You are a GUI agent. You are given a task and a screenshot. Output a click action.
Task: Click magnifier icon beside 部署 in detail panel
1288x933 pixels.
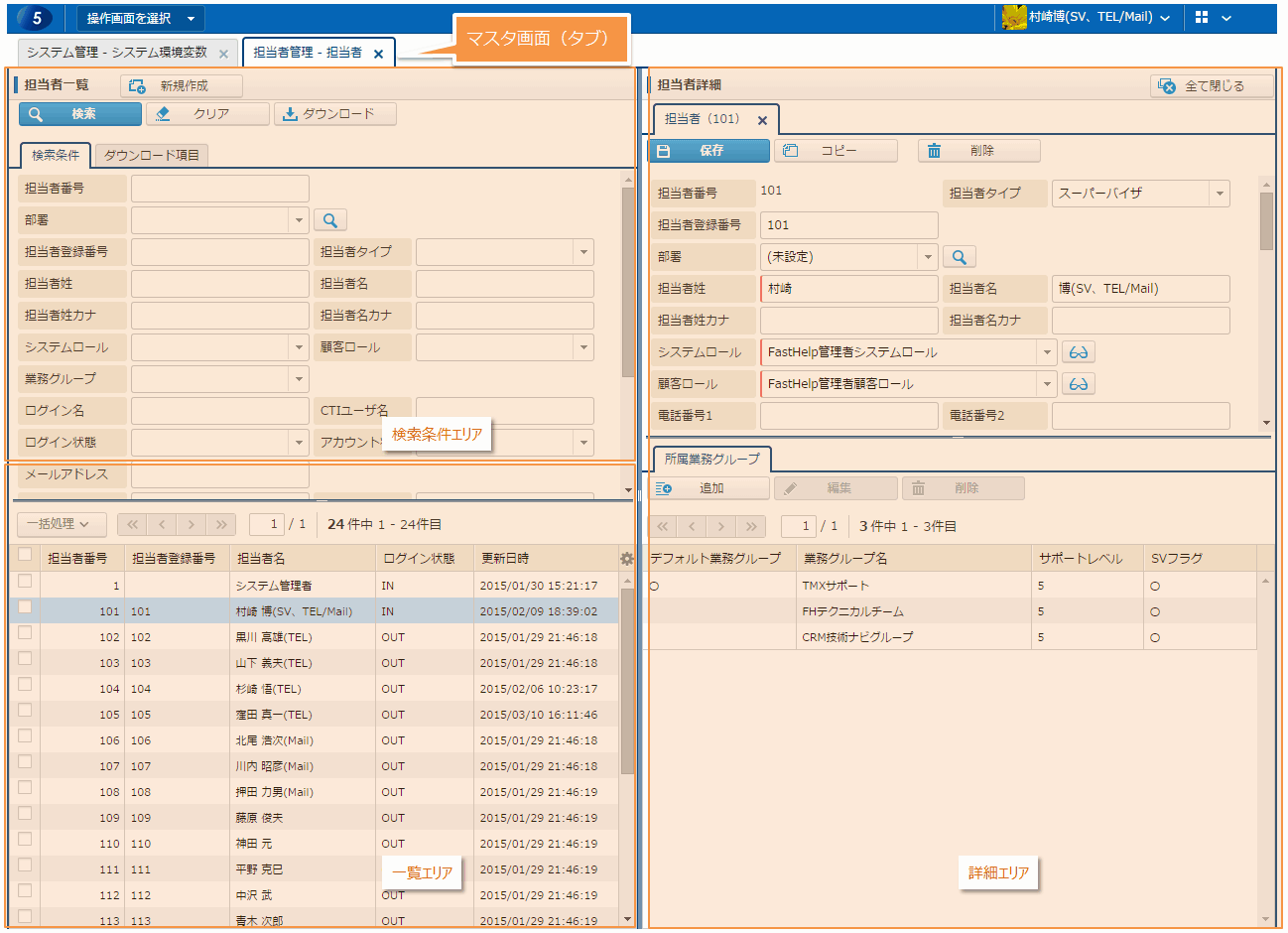(959, 257)
